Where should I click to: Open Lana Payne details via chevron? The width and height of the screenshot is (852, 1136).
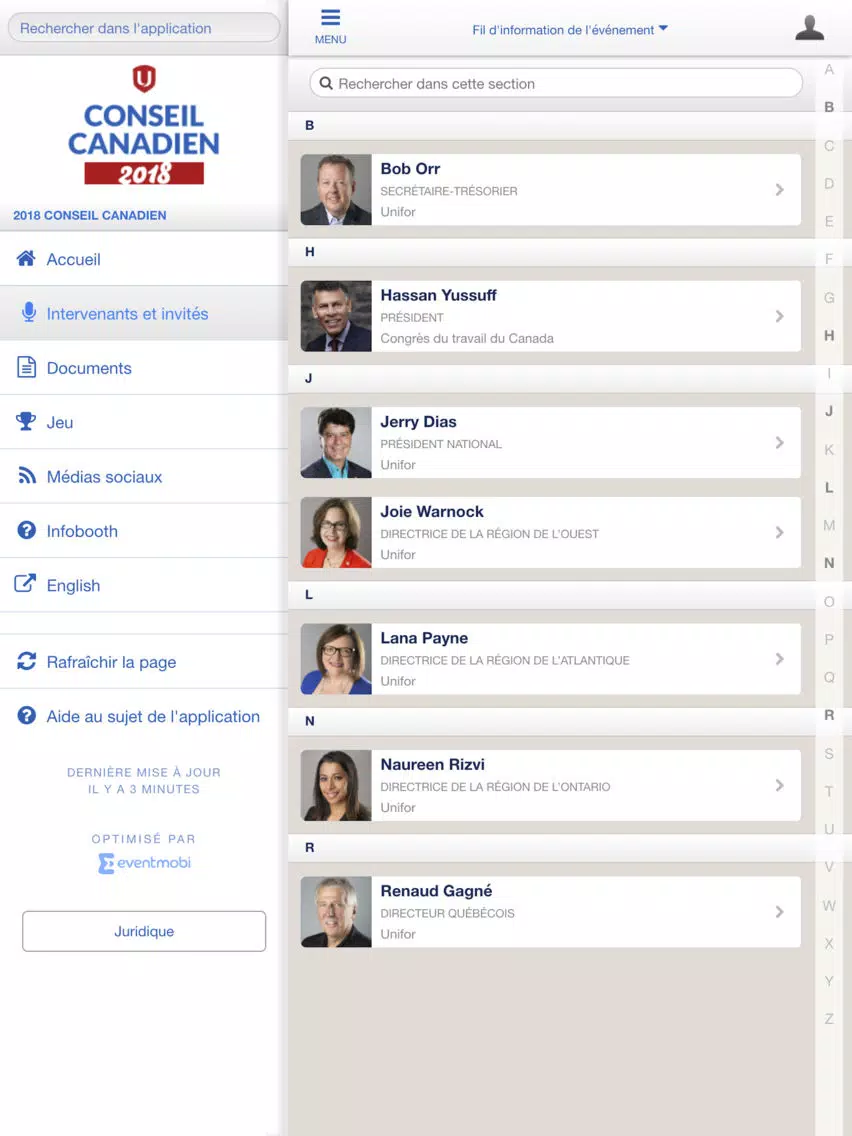pos(780,659)
